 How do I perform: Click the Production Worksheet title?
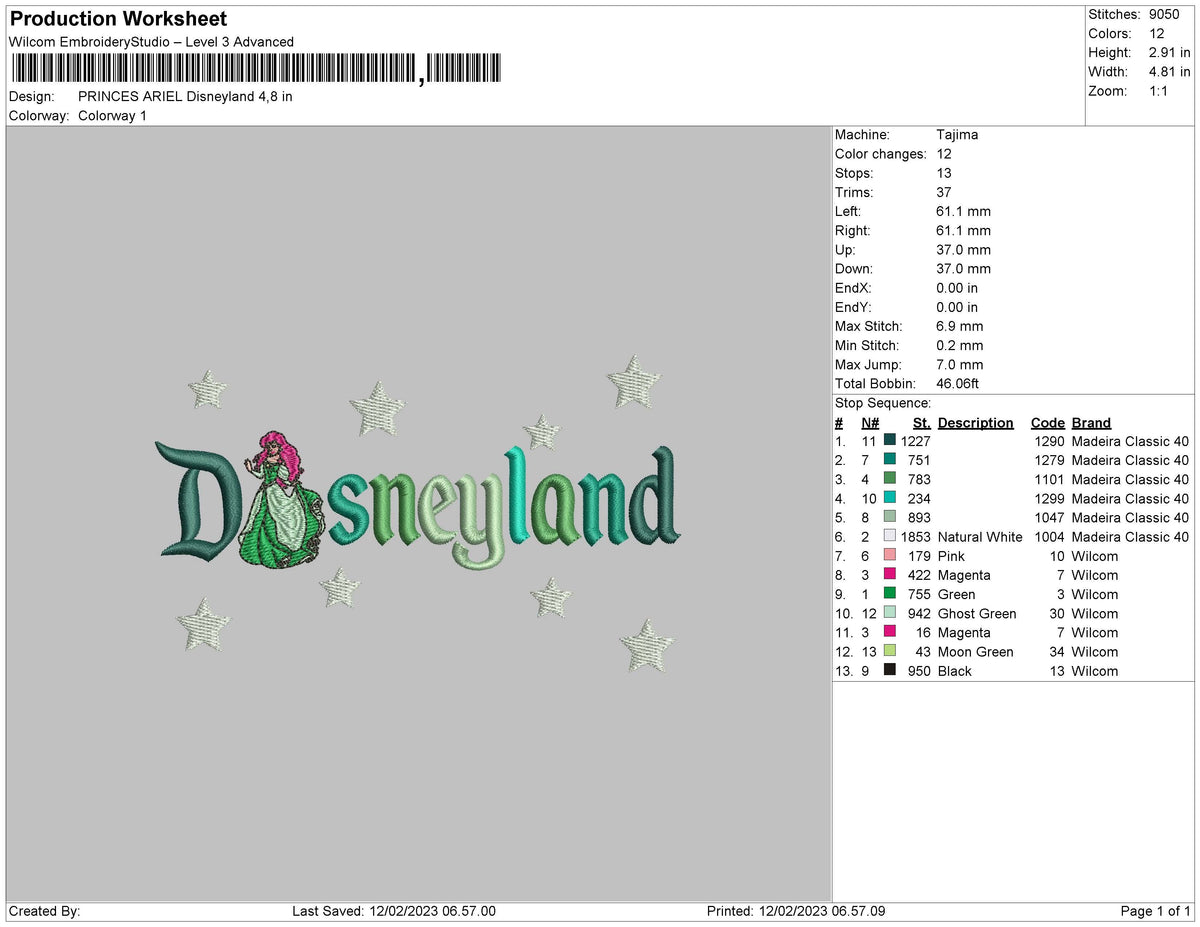[118, 19]
